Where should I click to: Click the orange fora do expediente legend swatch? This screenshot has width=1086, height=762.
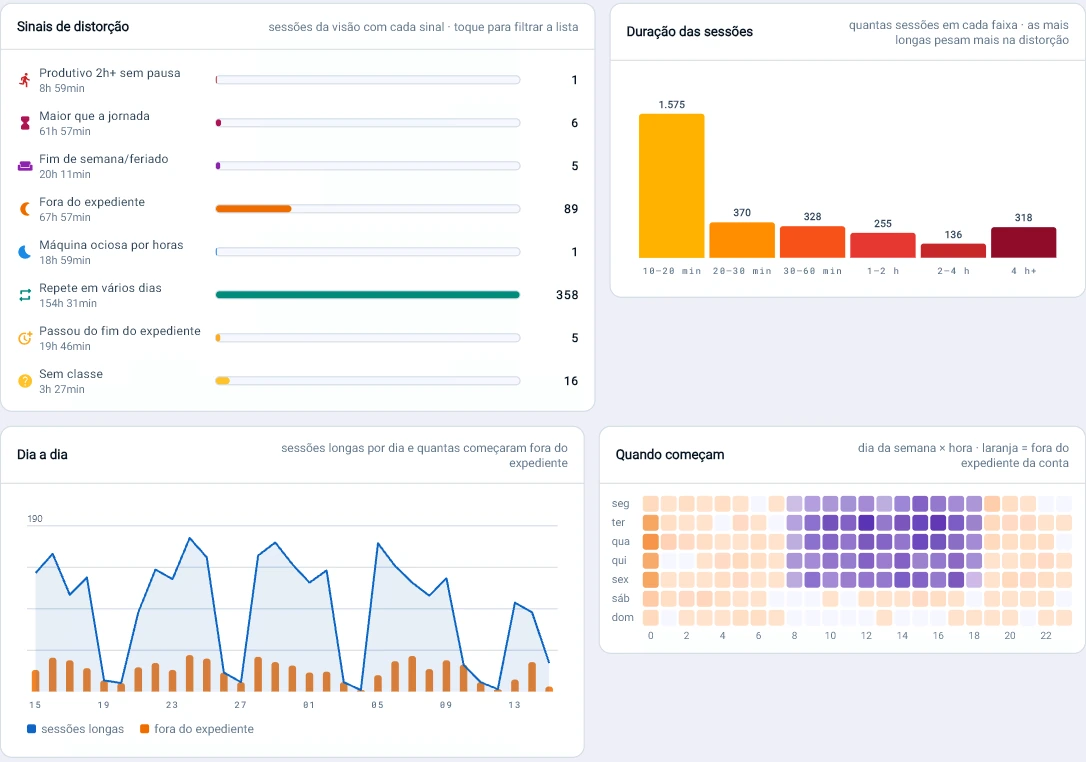145,729
